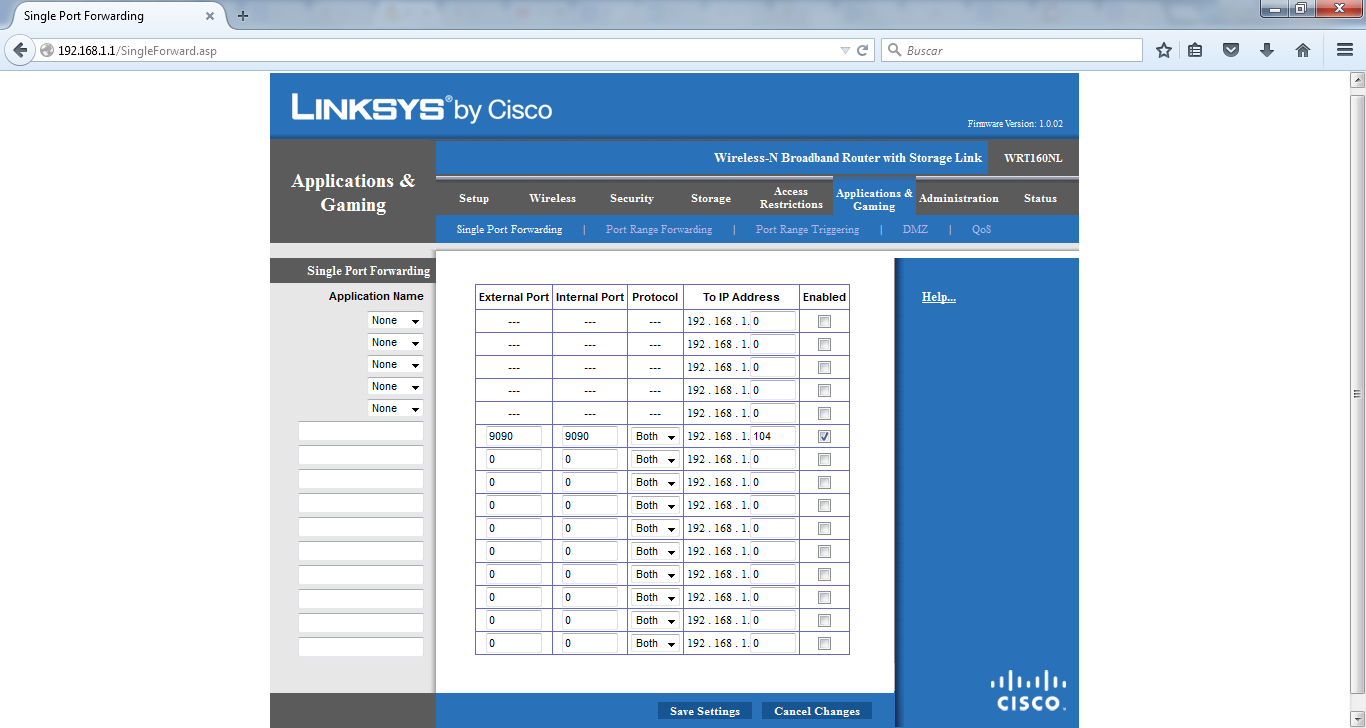This screenshot has height=728, width=1366.
Task: Open the third Application Name None dropdown
Action: [x=395, y=364]
